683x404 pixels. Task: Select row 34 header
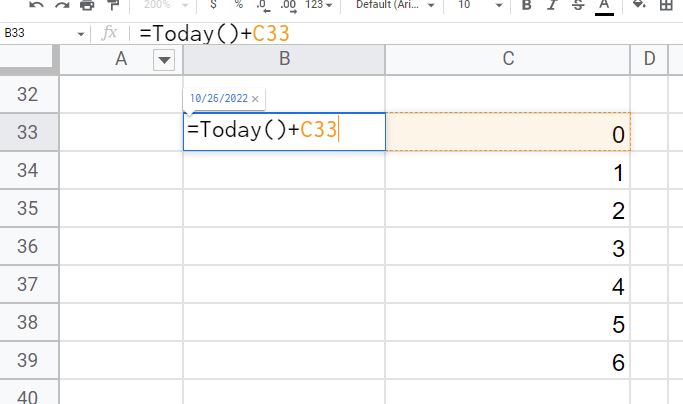click(29, 170)
